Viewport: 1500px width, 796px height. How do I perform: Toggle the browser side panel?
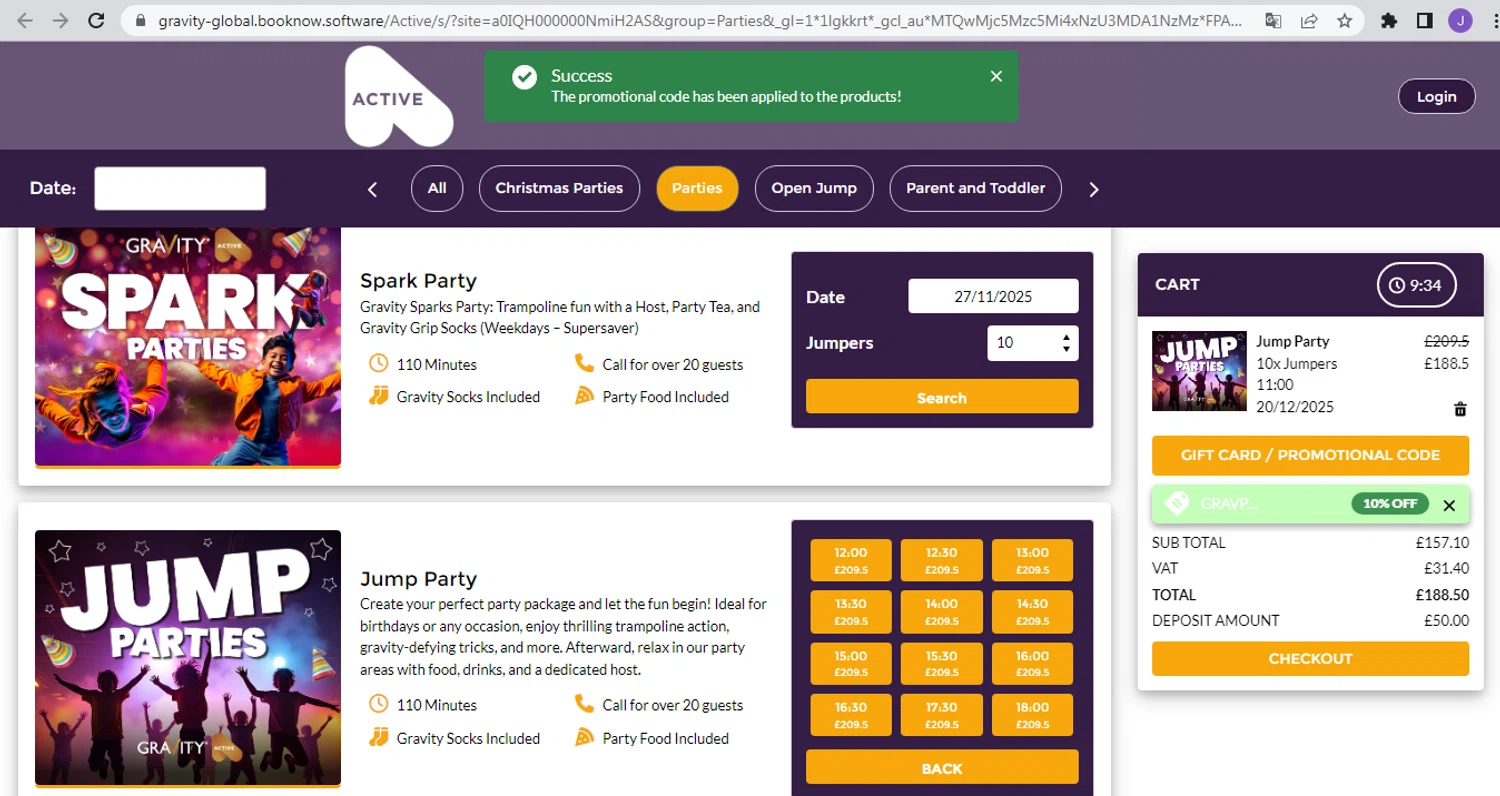(1425, 20)
